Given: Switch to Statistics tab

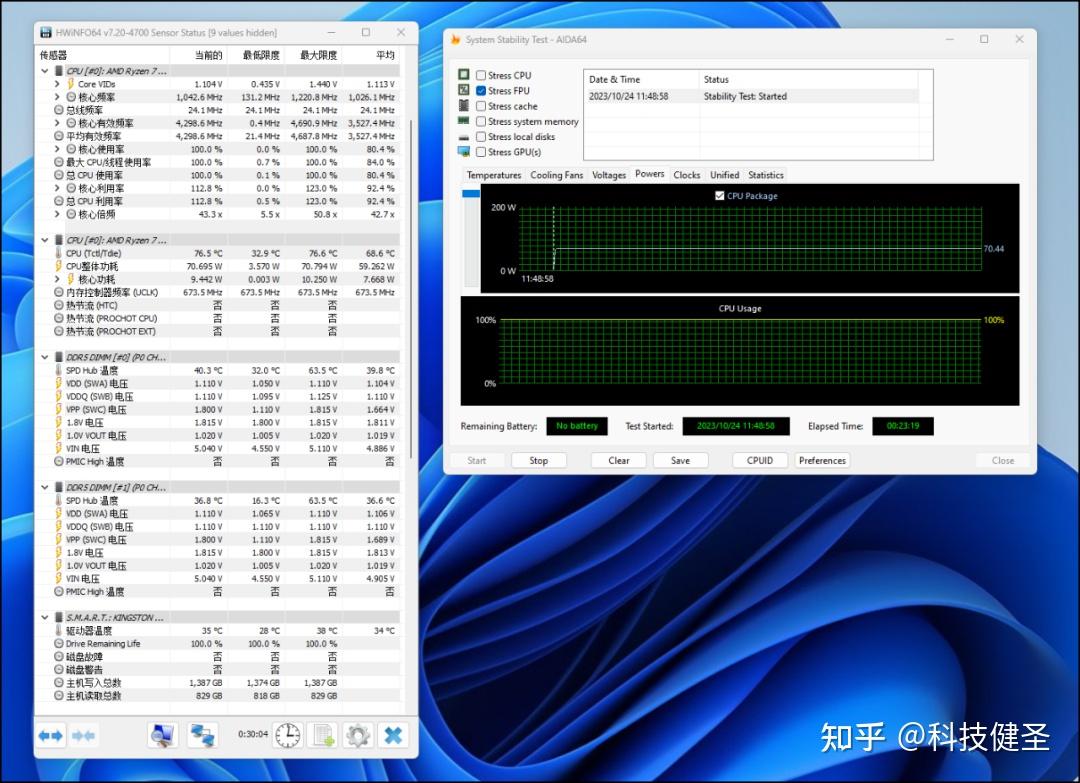Looking at the screenshot, I should pos(766,175).
